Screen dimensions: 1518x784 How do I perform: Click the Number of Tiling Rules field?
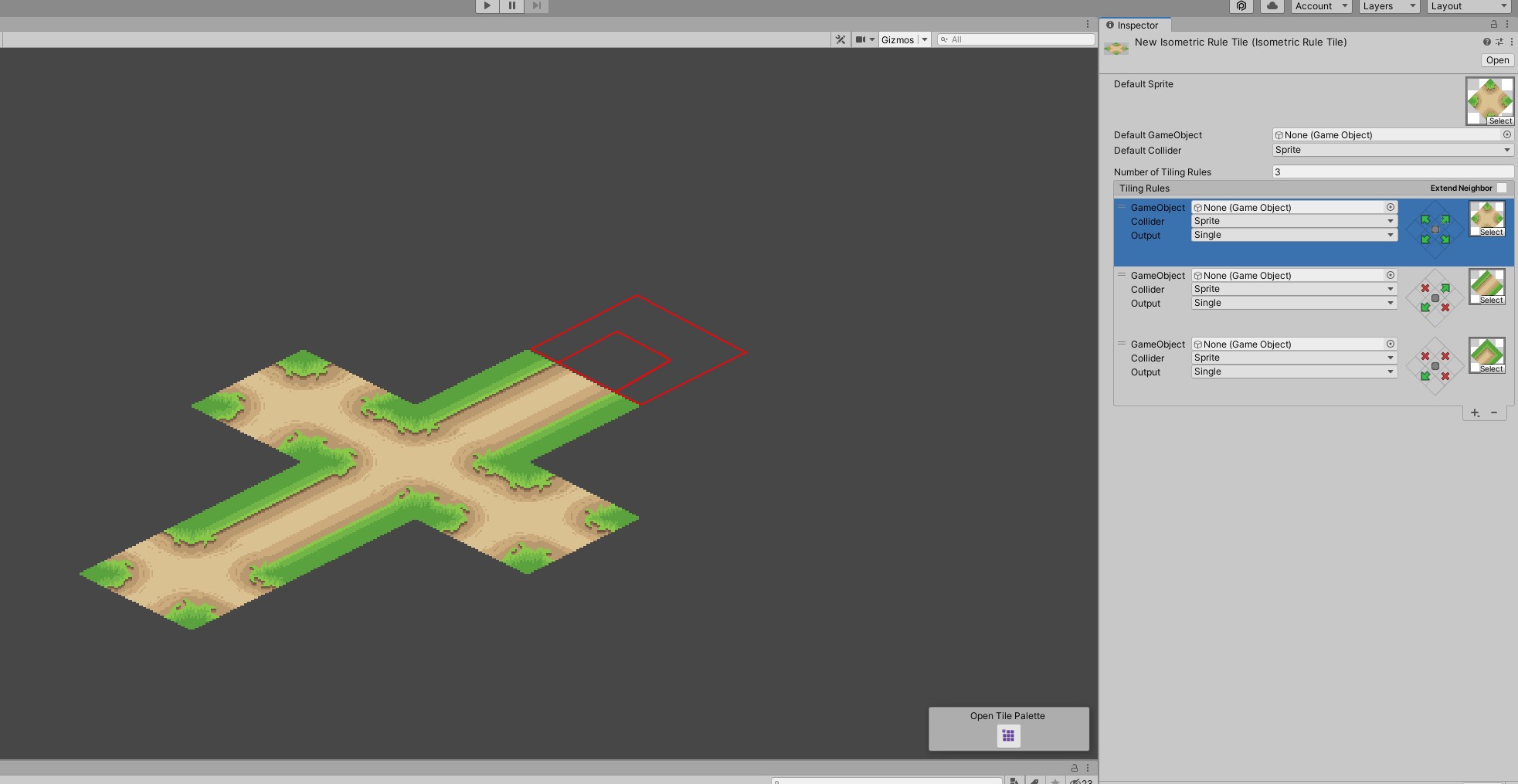tap(1391, 171)
